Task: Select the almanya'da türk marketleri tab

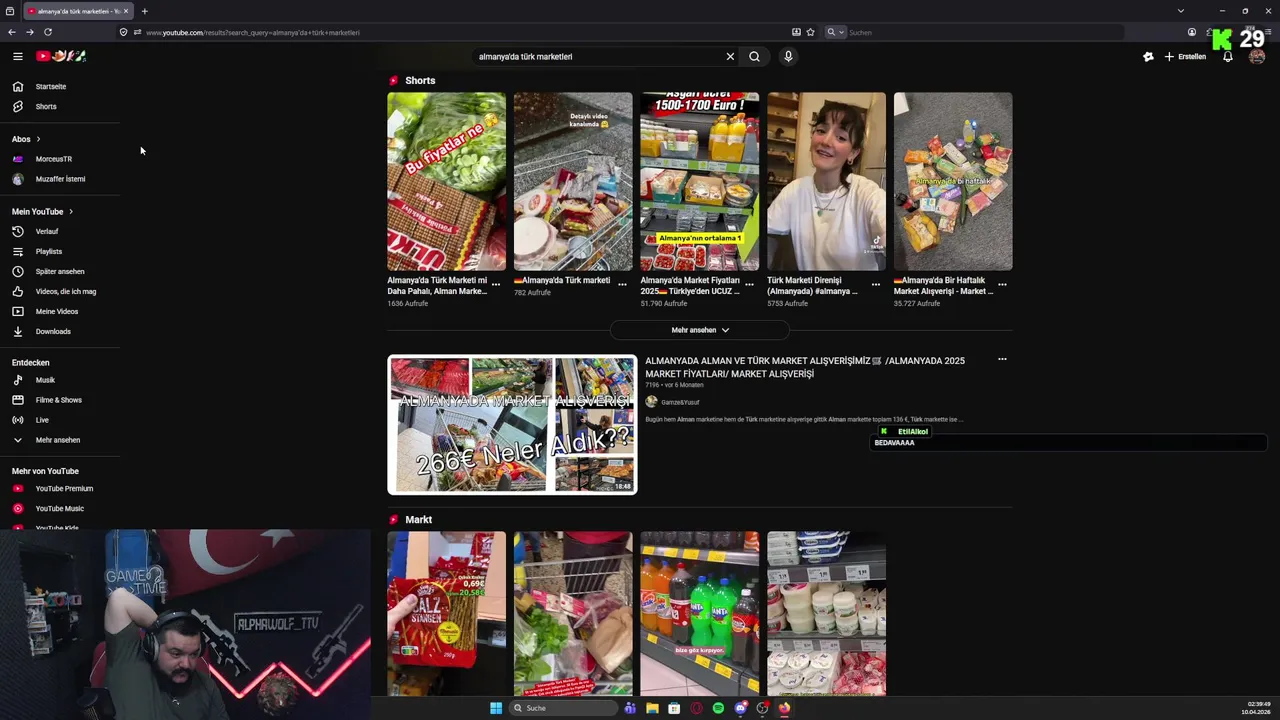Action: tap(78, 11)
